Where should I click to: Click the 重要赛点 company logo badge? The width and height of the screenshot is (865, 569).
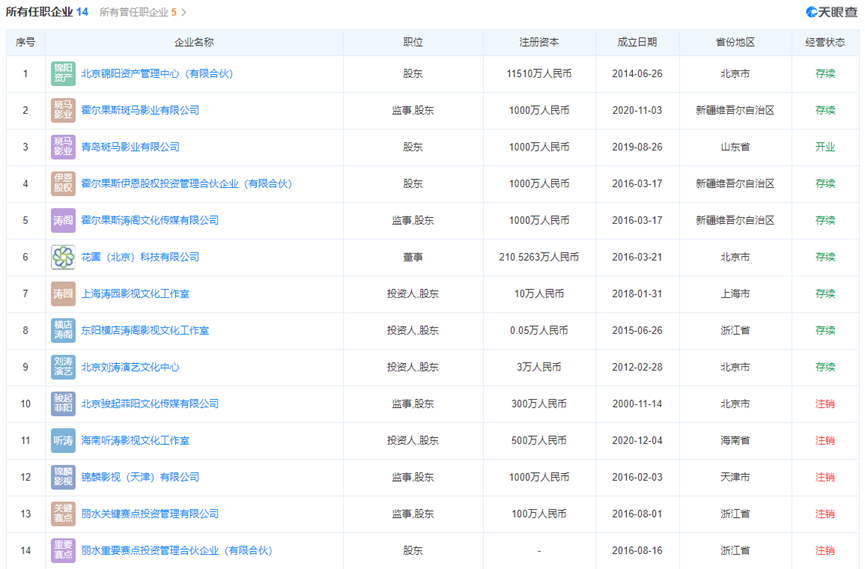[63, 551]
